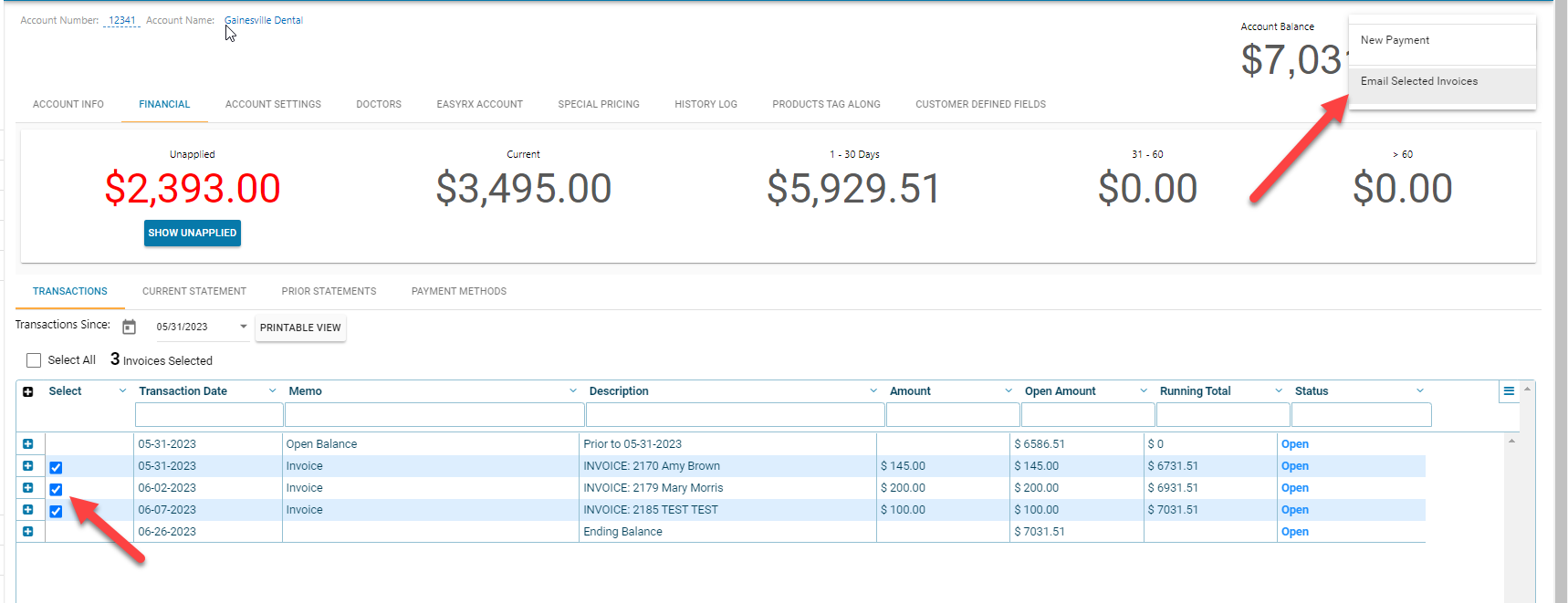The width and height of the screenshot is (1568, 603).
Task: Uncheck the Invoice 2185 TEST TEST checkbox
Action: 56,511
